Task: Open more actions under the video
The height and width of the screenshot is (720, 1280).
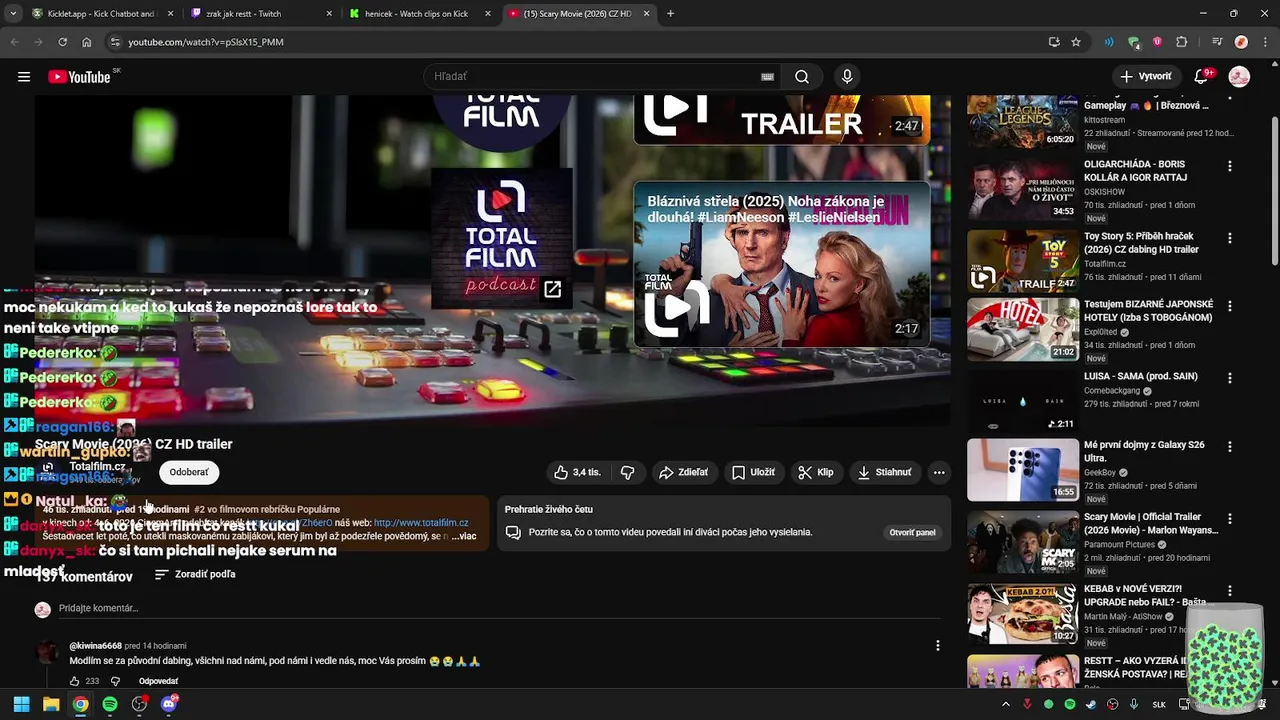Action: 938,472
